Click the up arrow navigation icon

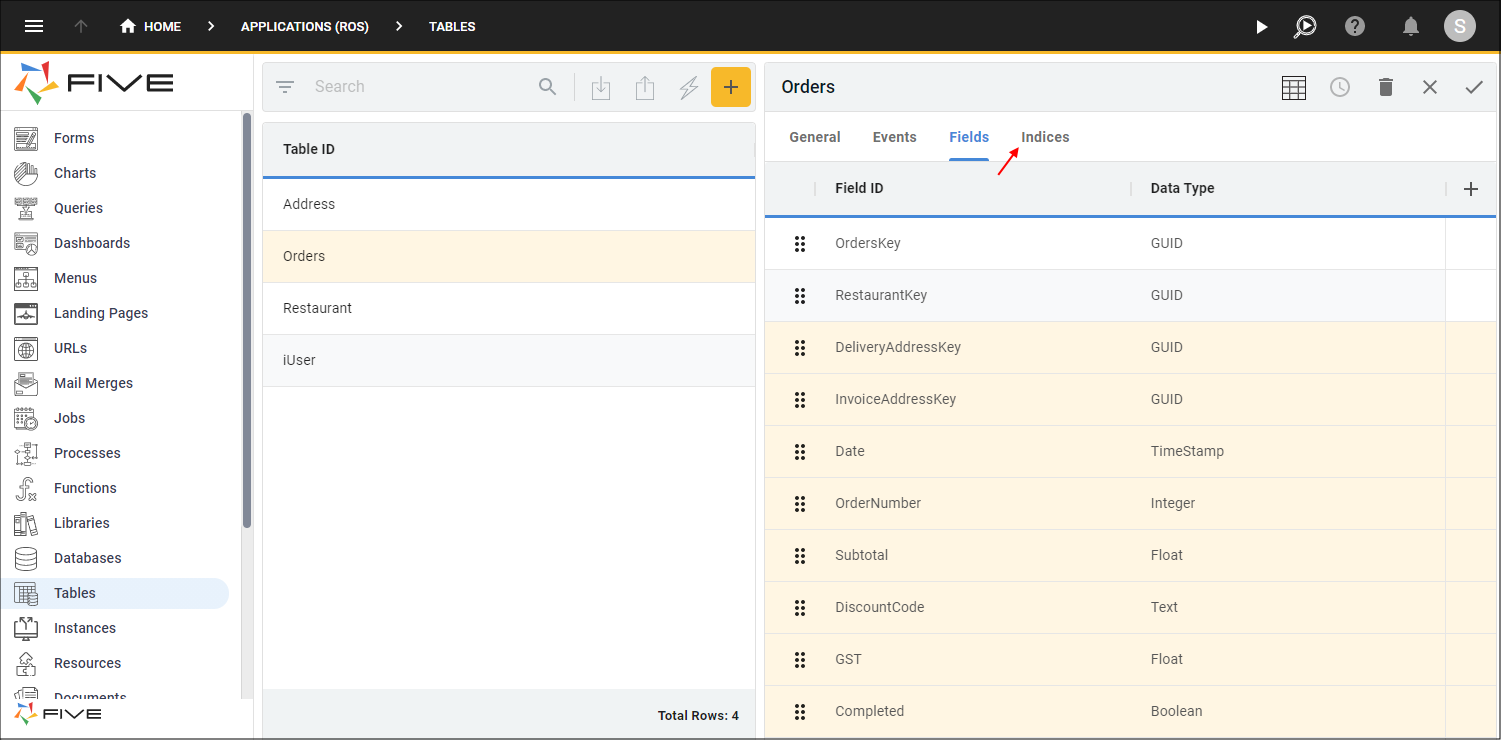click(x=81, y=26)
